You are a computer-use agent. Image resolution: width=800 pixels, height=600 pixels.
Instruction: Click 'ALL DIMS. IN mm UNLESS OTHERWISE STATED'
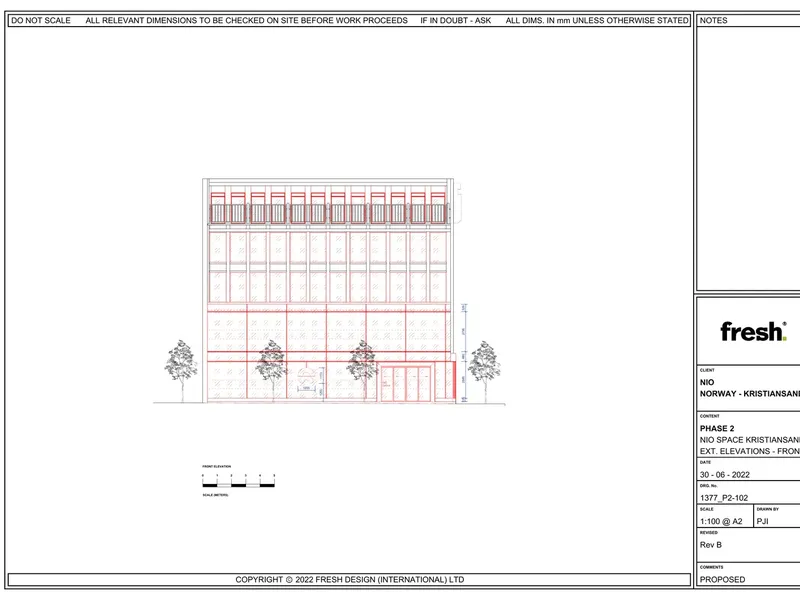click(x=597, y=20)
